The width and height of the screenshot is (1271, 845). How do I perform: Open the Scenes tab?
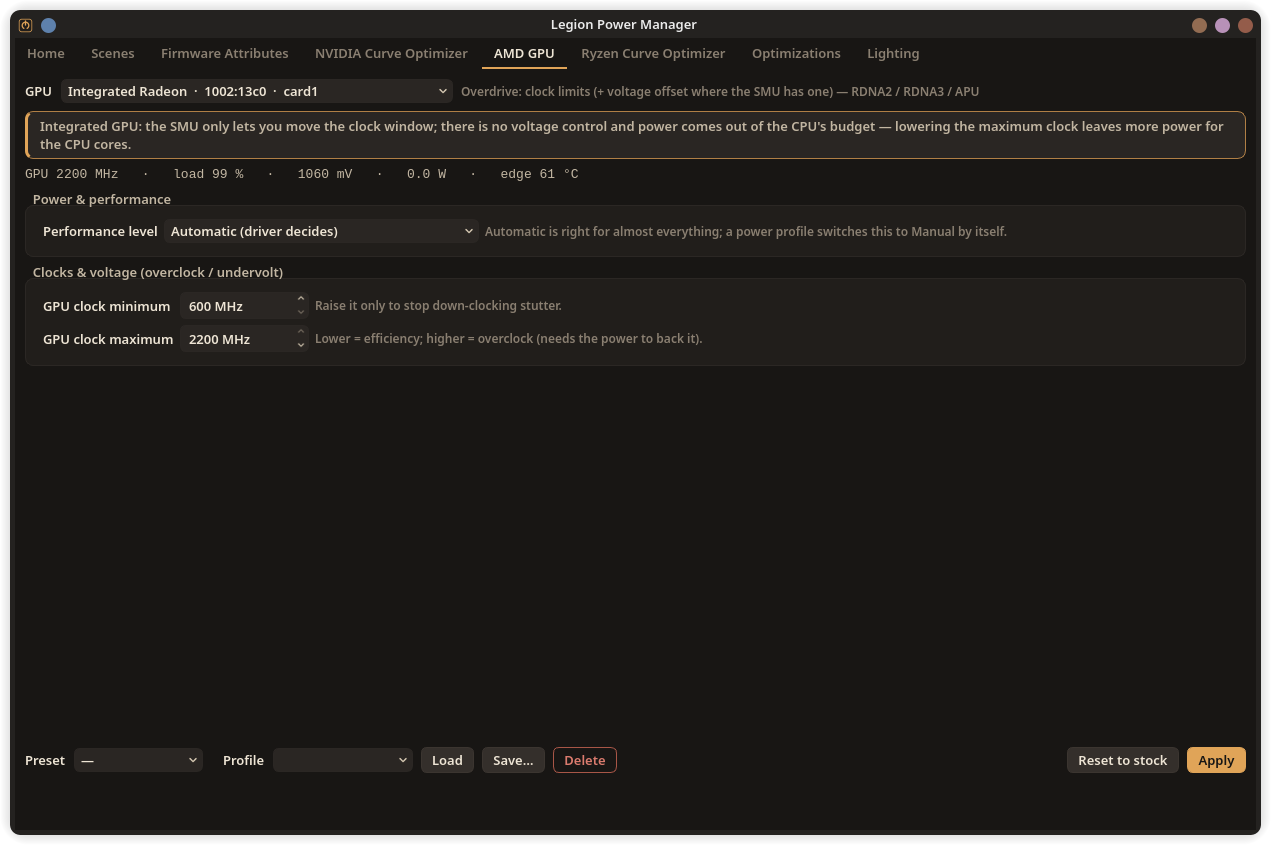click(x=113, y=53)
